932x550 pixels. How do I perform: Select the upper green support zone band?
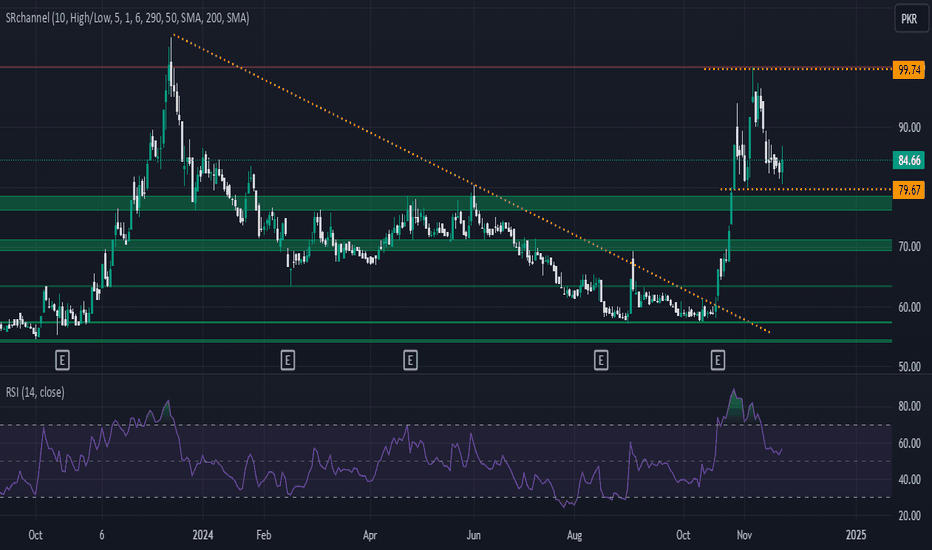pyautogui.click(x=446, y=203)
